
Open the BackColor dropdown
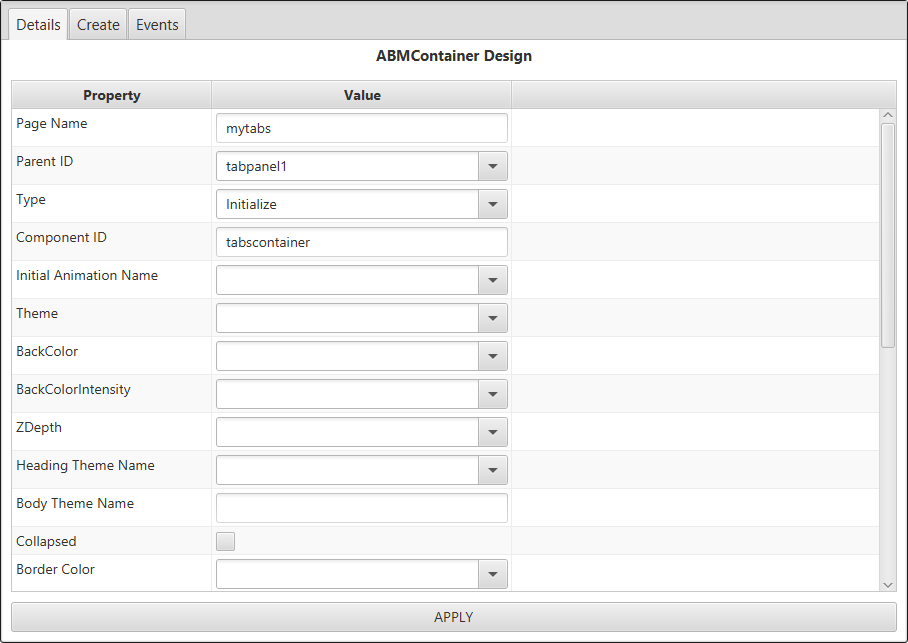[x=492, y=356]
